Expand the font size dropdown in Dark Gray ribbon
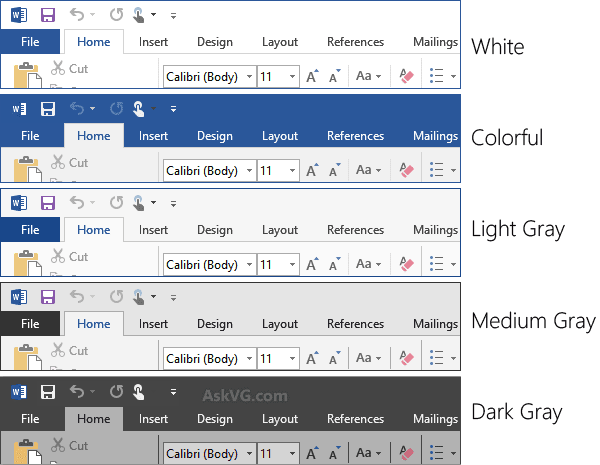 click(x=292, y=454)
